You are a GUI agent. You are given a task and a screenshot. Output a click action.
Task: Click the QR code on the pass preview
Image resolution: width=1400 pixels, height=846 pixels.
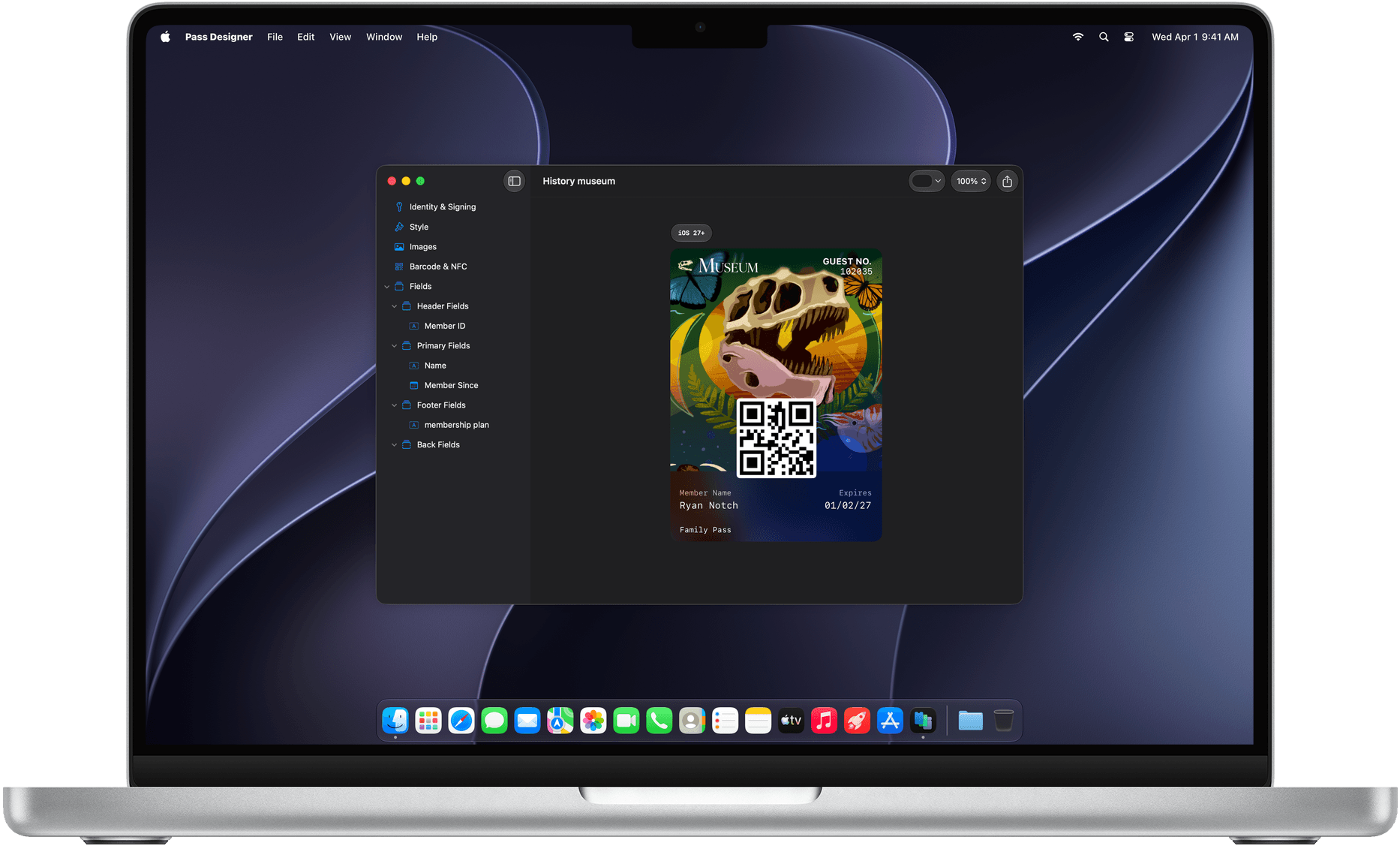tap(777, 438)
